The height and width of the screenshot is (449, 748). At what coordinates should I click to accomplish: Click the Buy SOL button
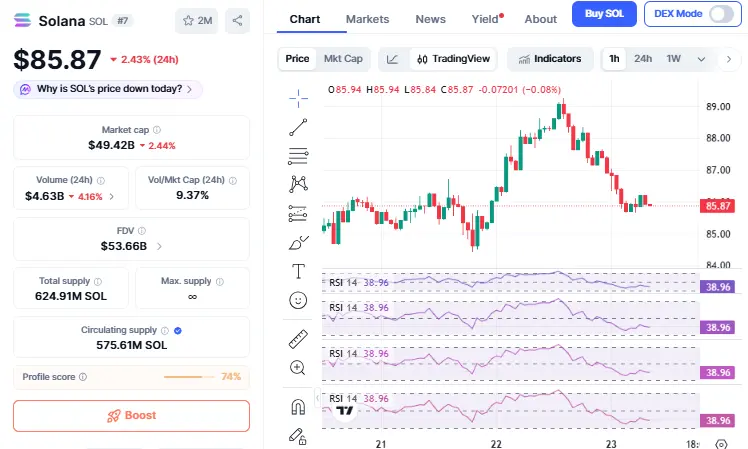(603, 14)
